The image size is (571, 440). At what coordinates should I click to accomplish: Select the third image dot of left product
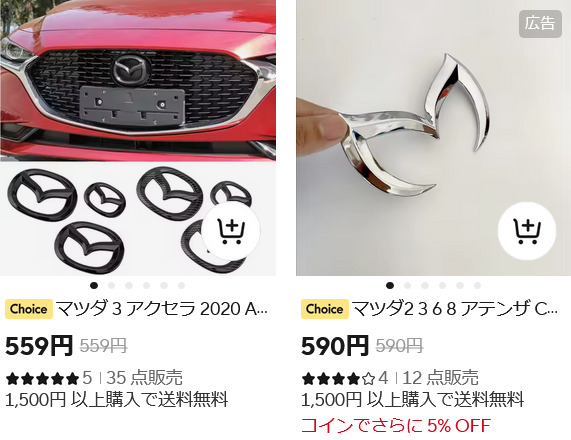pyautogui.click(x=129, y=285)
